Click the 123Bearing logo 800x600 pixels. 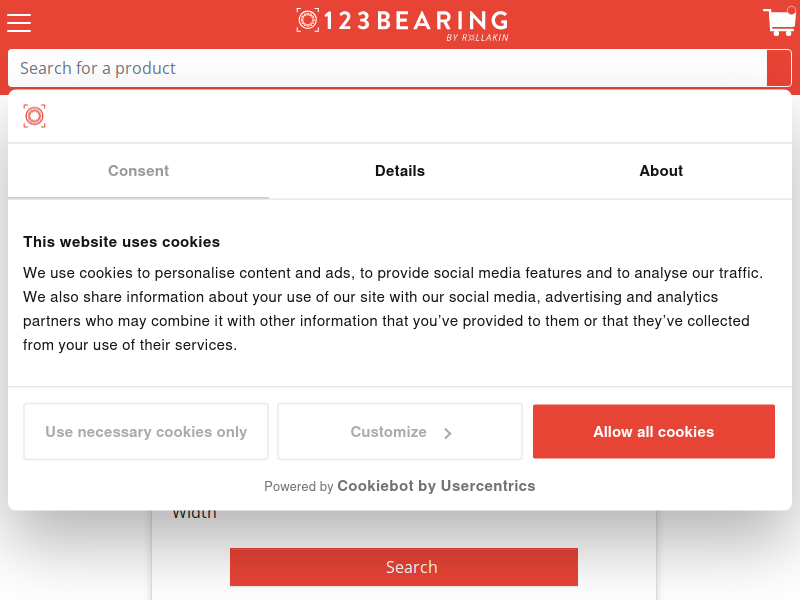[x=403, y=24]
